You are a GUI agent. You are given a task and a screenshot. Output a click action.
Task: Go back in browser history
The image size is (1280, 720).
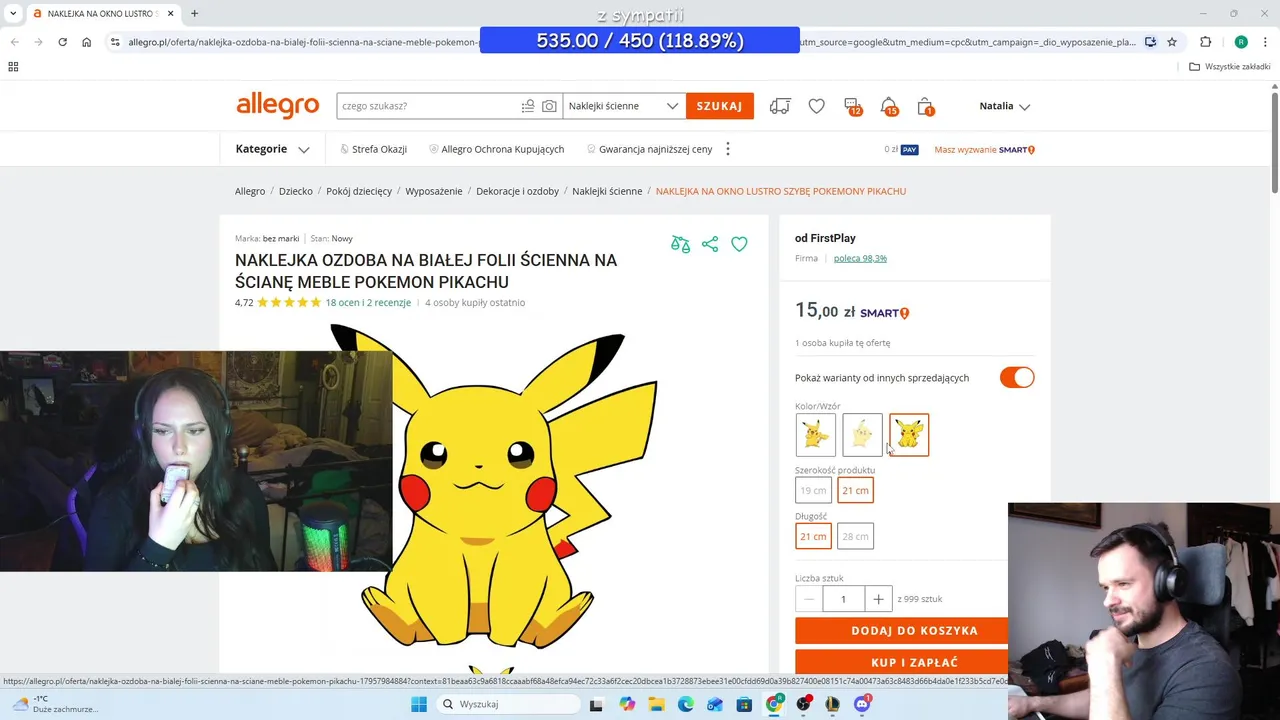coord(14,42)
